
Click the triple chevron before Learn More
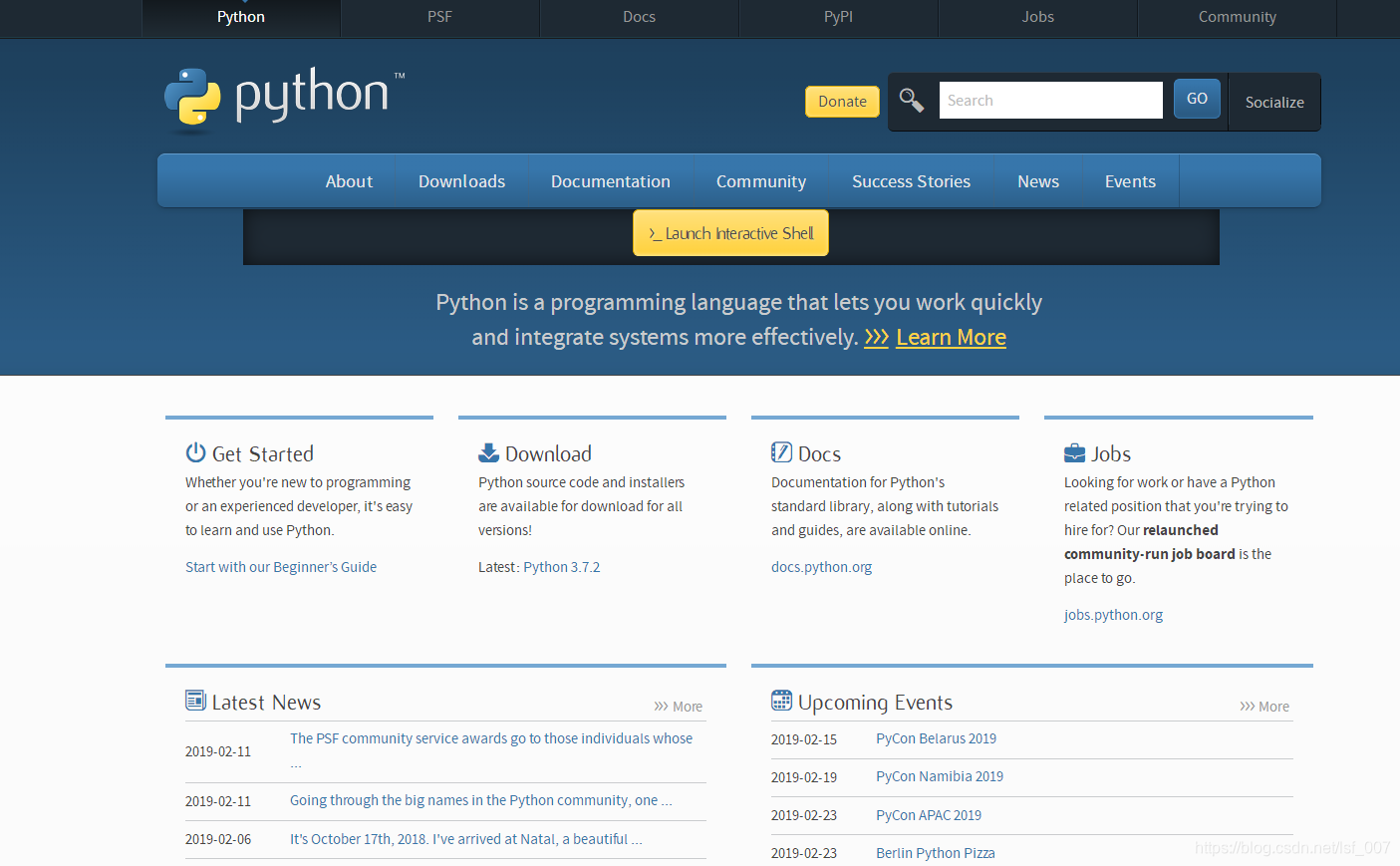876,338
